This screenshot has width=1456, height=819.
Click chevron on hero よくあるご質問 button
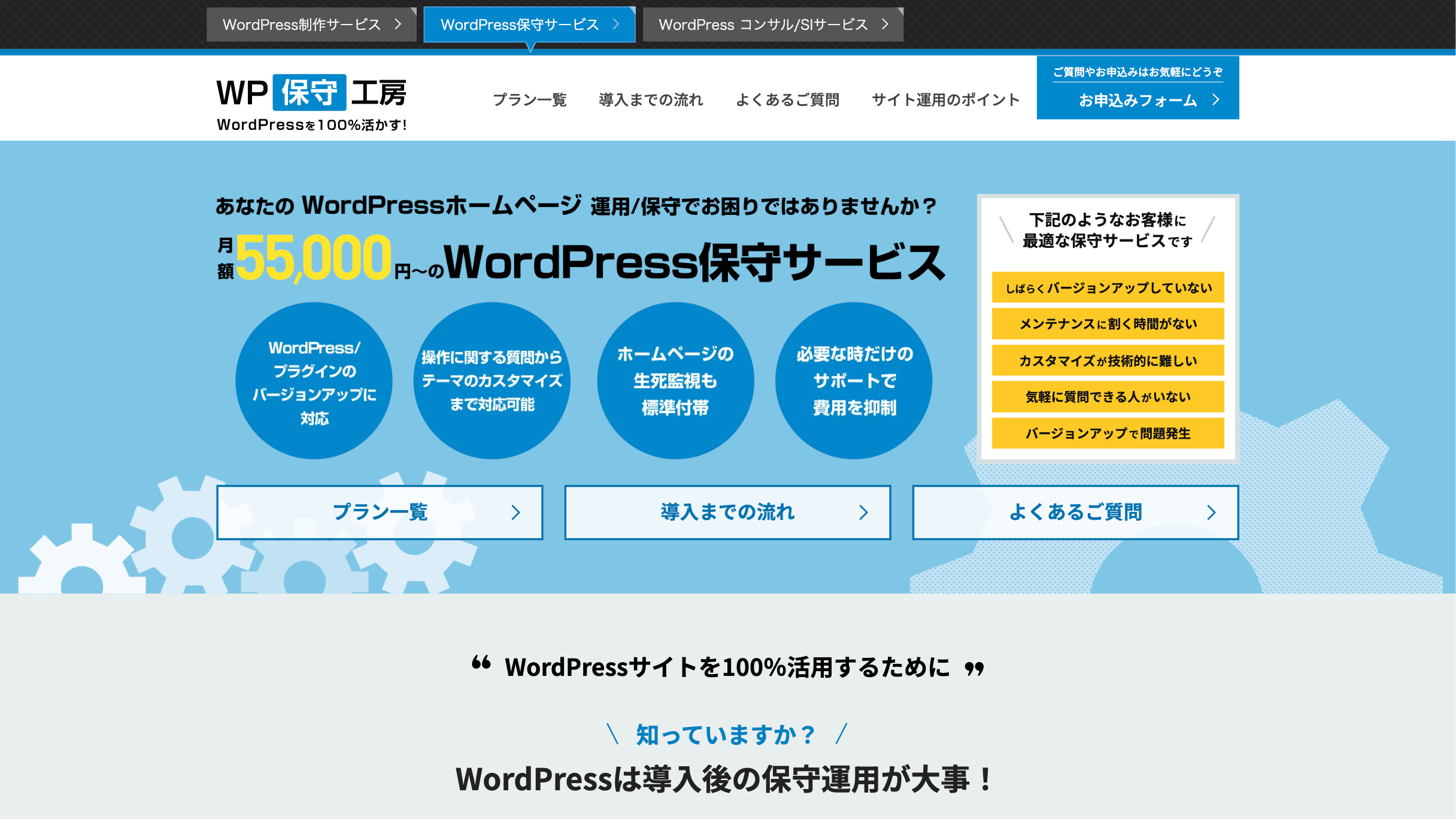pos(1211,512)
